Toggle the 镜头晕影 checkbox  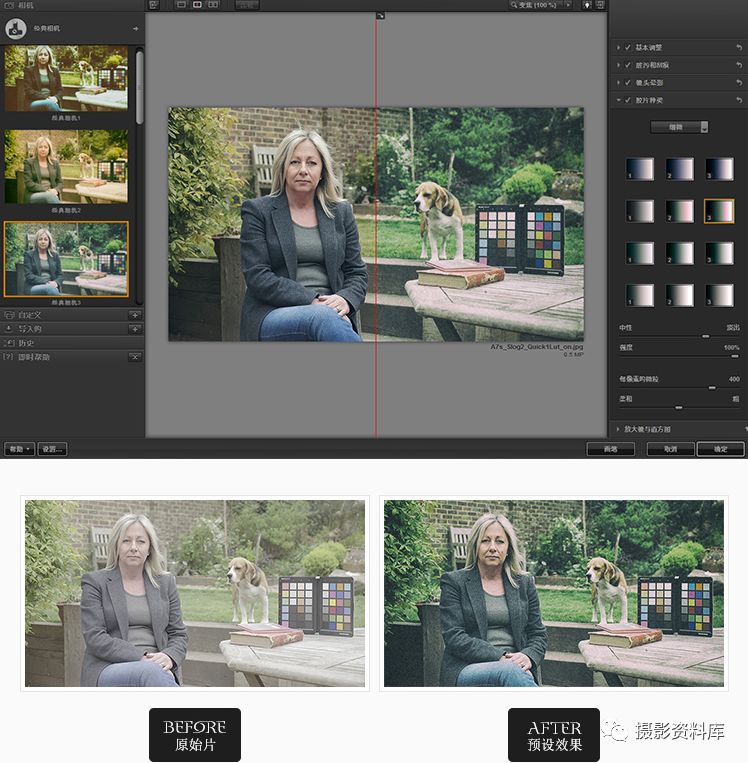coord(627,82)
